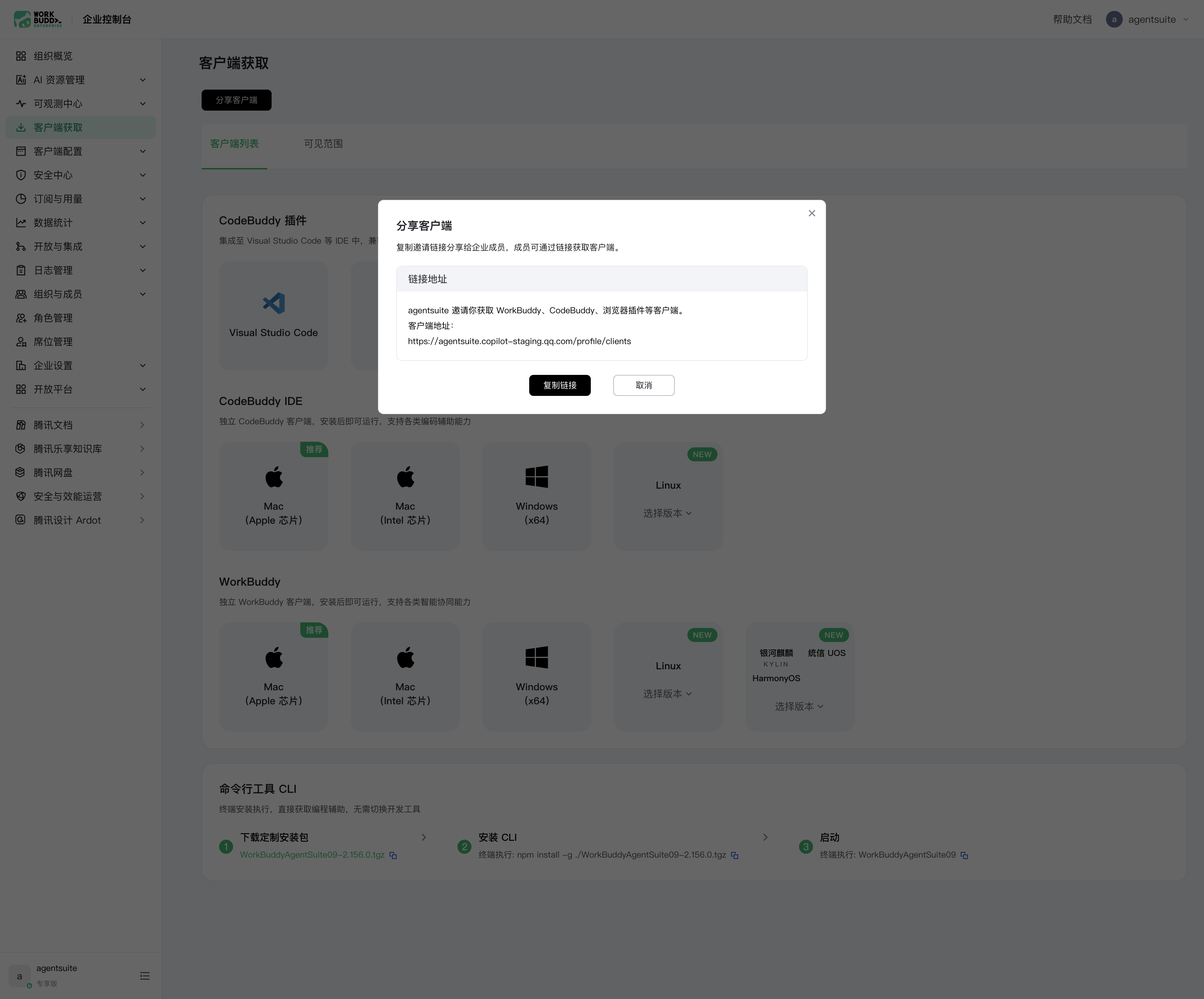Copy the tgz package name icon
This screenshot has height=999, width=1204.
click(393, 855)
